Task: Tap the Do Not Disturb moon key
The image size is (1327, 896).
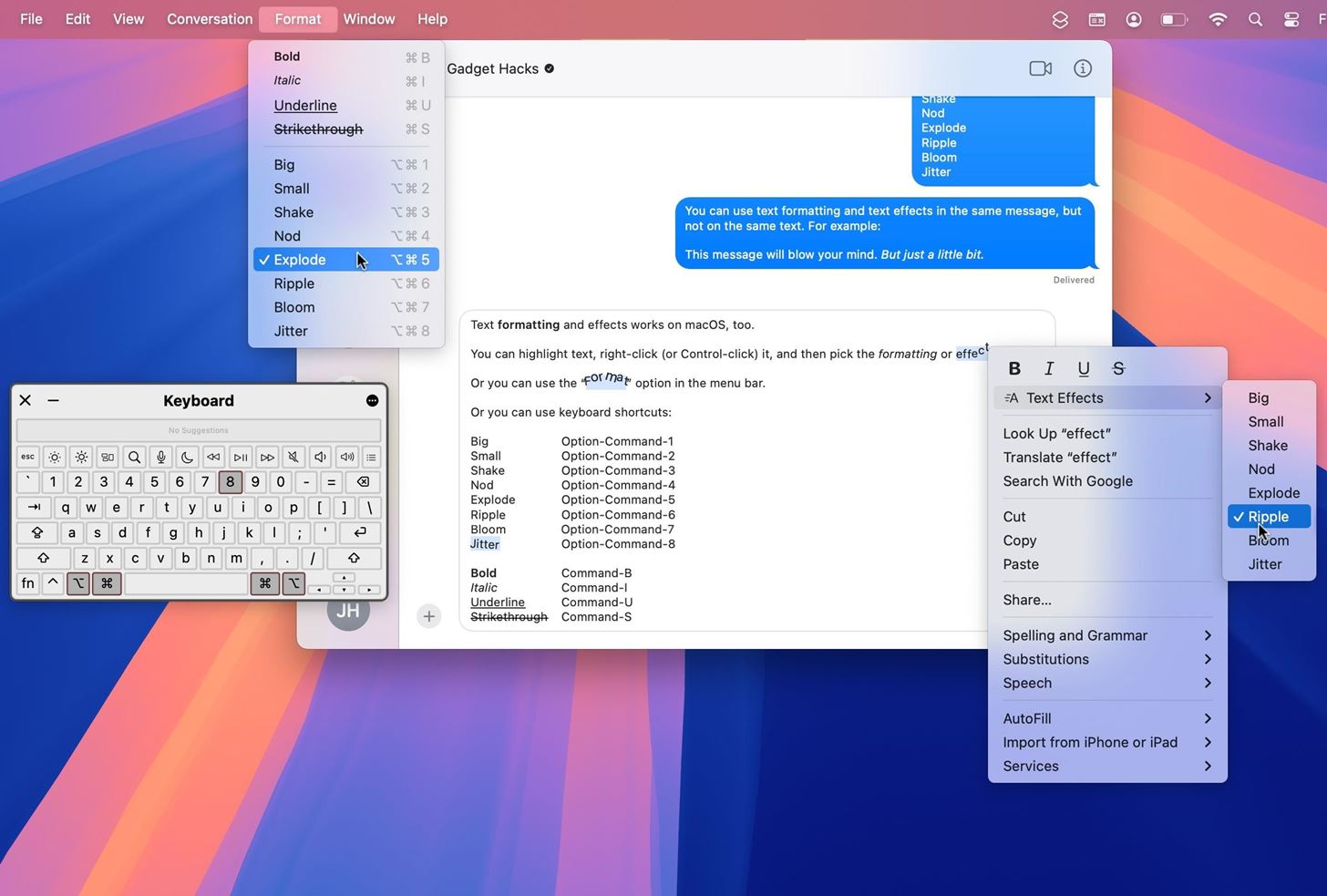Action: click(188, 457)
